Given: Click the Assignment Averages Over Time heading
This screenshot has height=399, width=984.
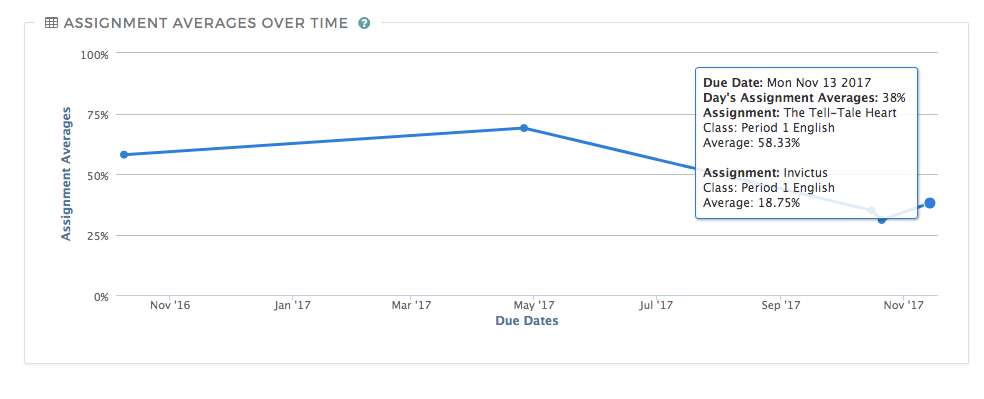Looking at the screenshot, I should coord(205,23).
